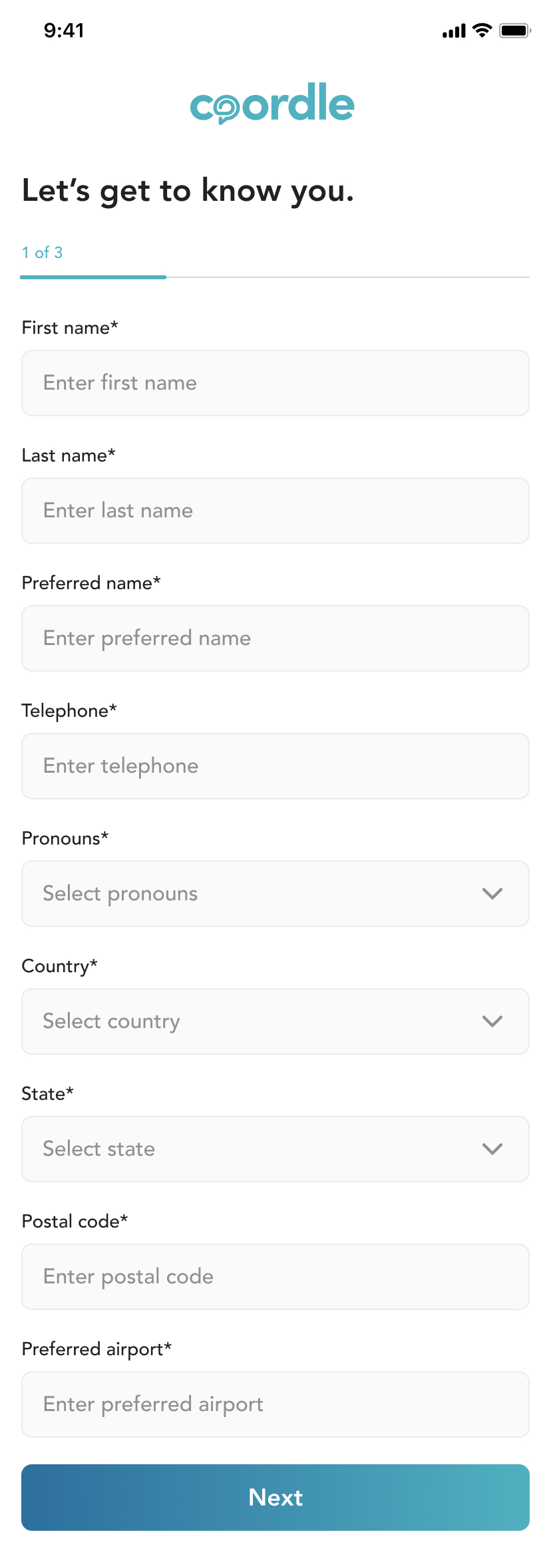Focus the Enter postal code field
This screenshot has height=1568, width=551.
coord(275,1277)
